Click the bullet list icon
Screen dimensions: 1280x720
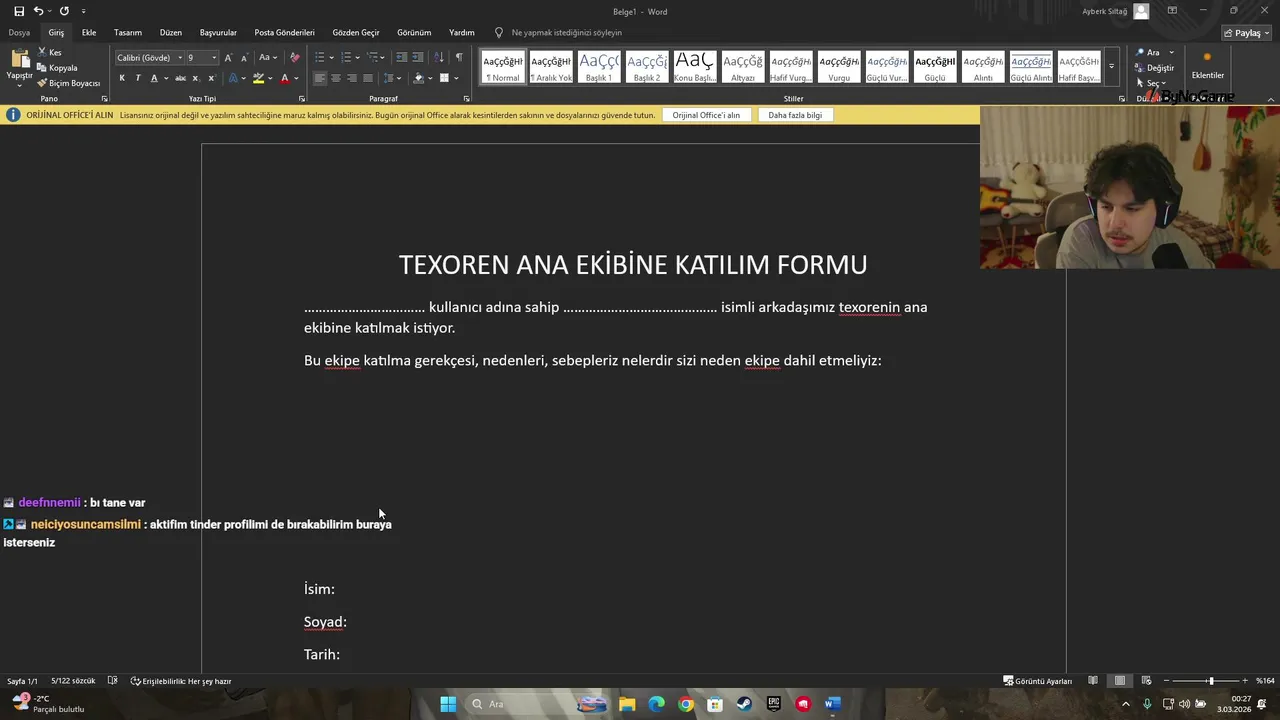[320, 58]
